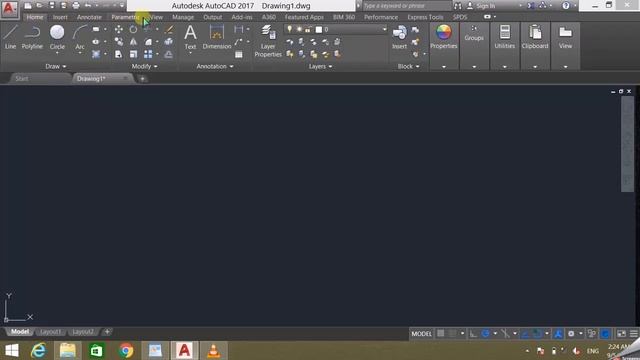The width and height of the screenshot is (640, 360).
Task: Click the Rotate tool in Modify panel
Action: (133, 29)
